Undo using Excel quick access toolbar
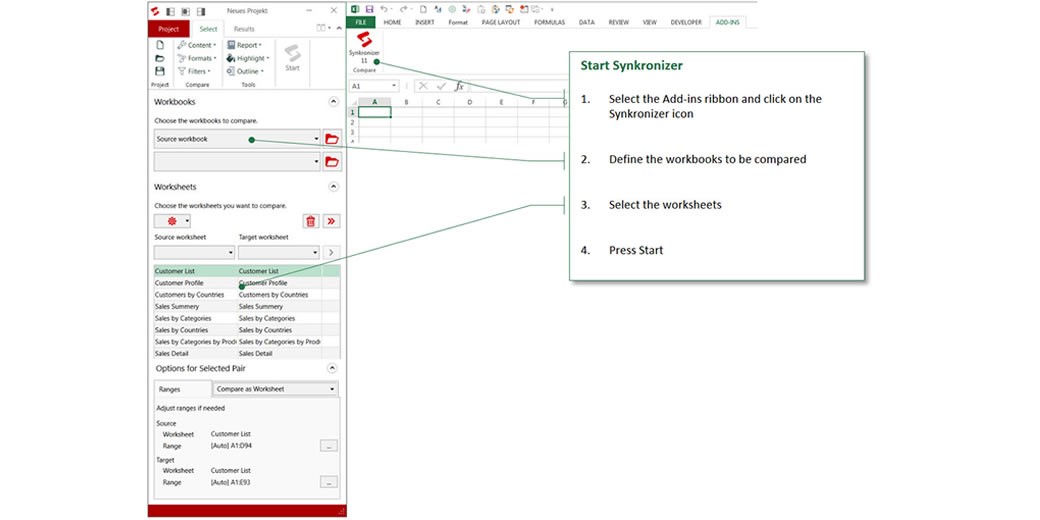 tap(383, 9)
